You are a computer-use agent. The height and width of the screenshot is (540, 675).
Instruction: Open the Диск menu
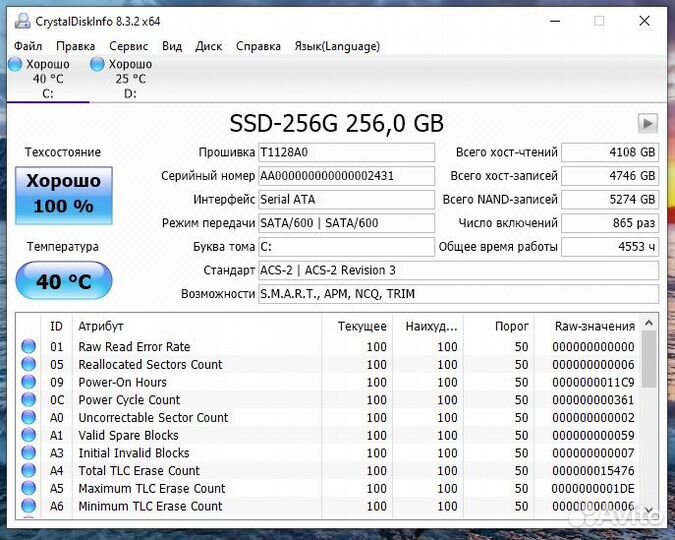[x=208, y=46]
